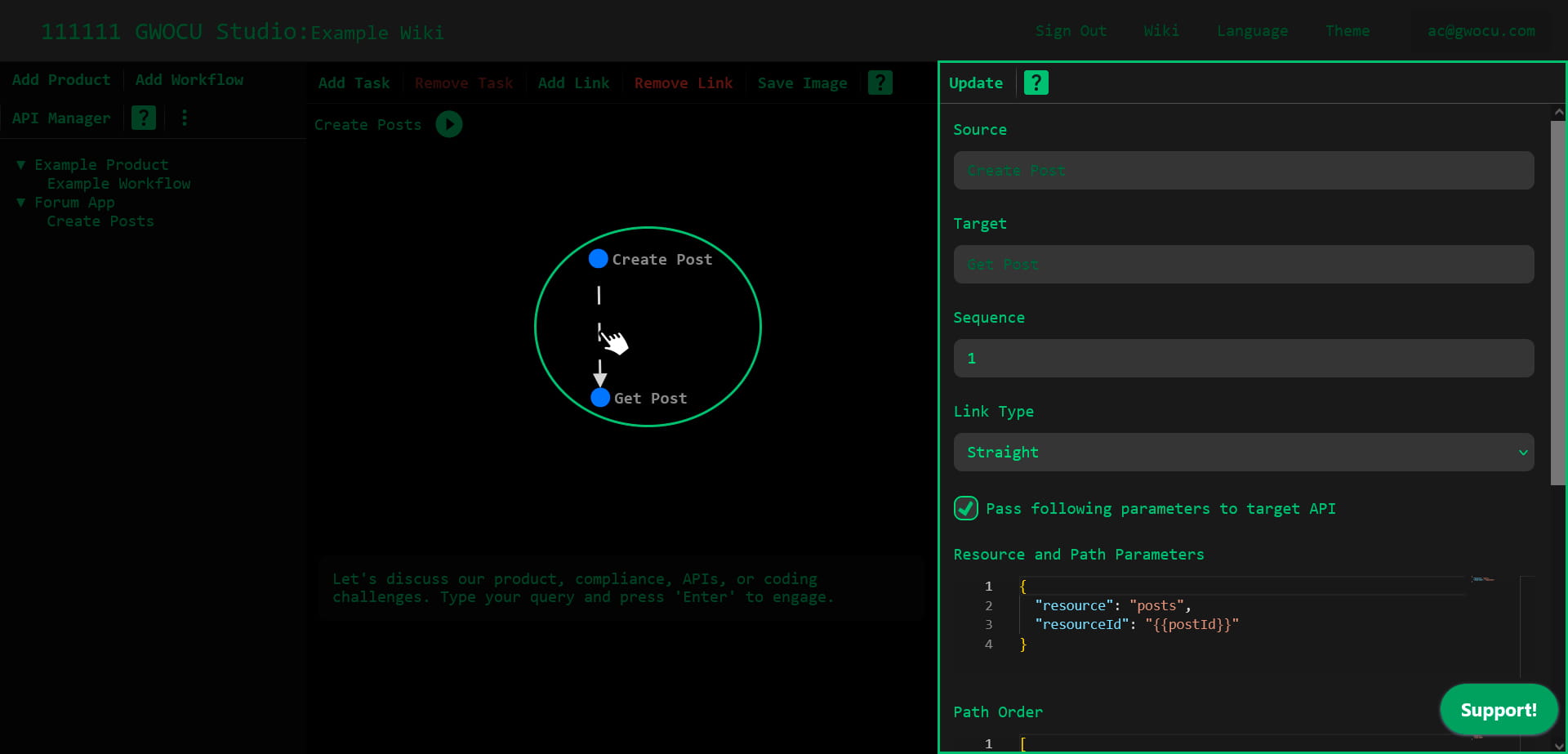Screen dimensions: 1568x754
Task: Click the right panel vertical scrollbar thumb
Action: point(1557,302)
